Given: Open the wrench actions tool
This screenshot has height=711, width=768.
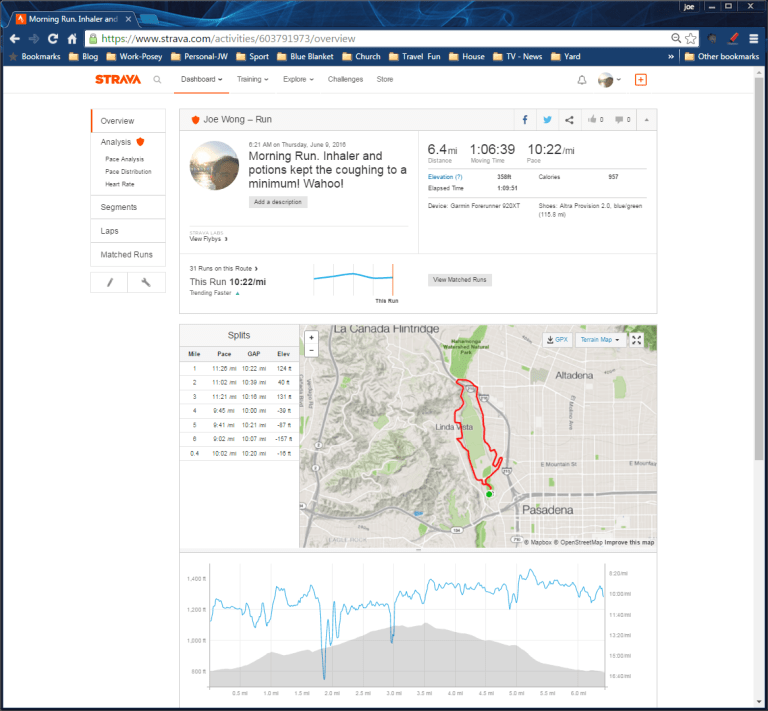Looking at the screenshot, I should (146, 283).
